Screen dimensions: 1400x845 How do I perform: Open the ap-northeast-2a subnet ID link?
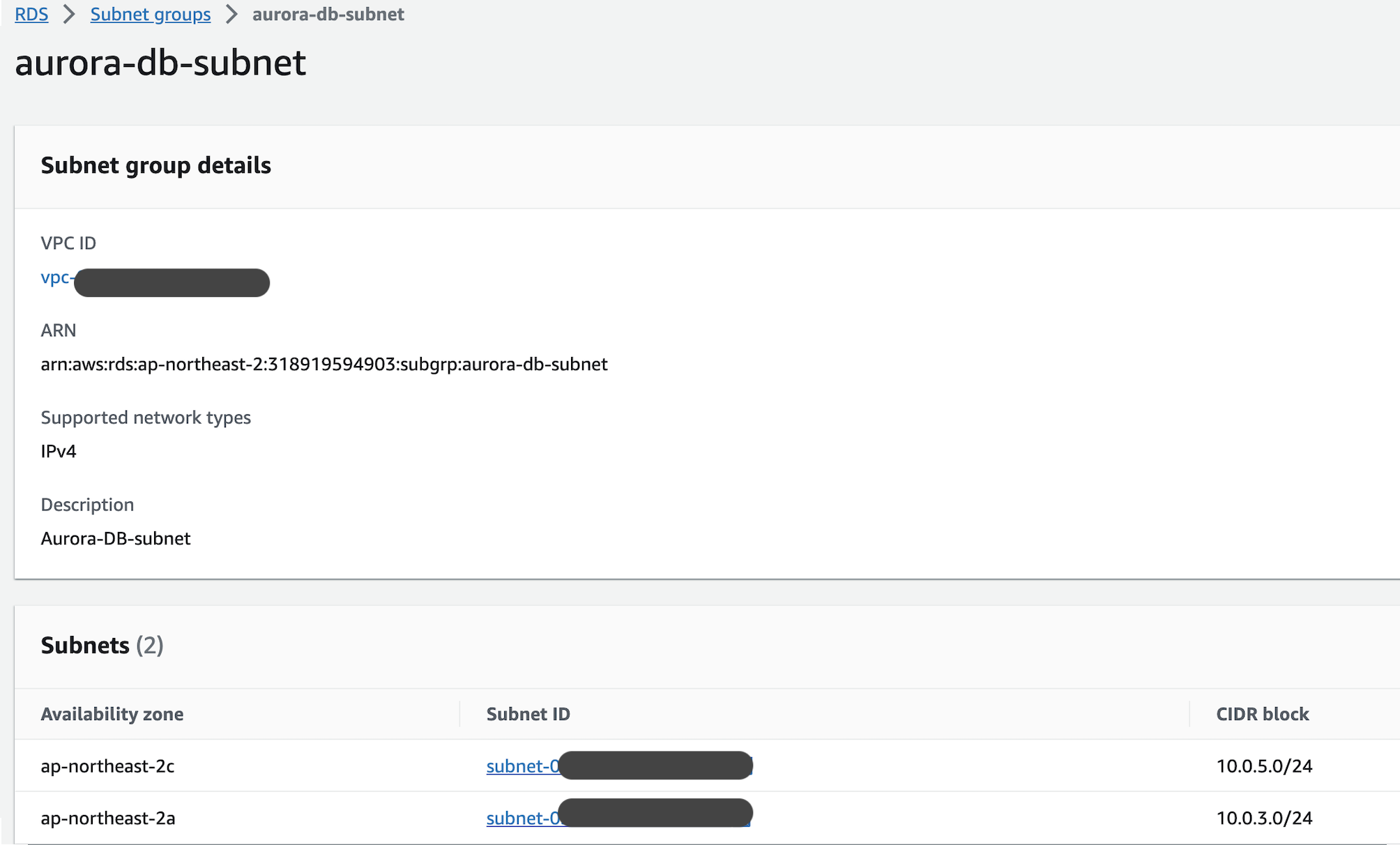click(x=522, y=818)
